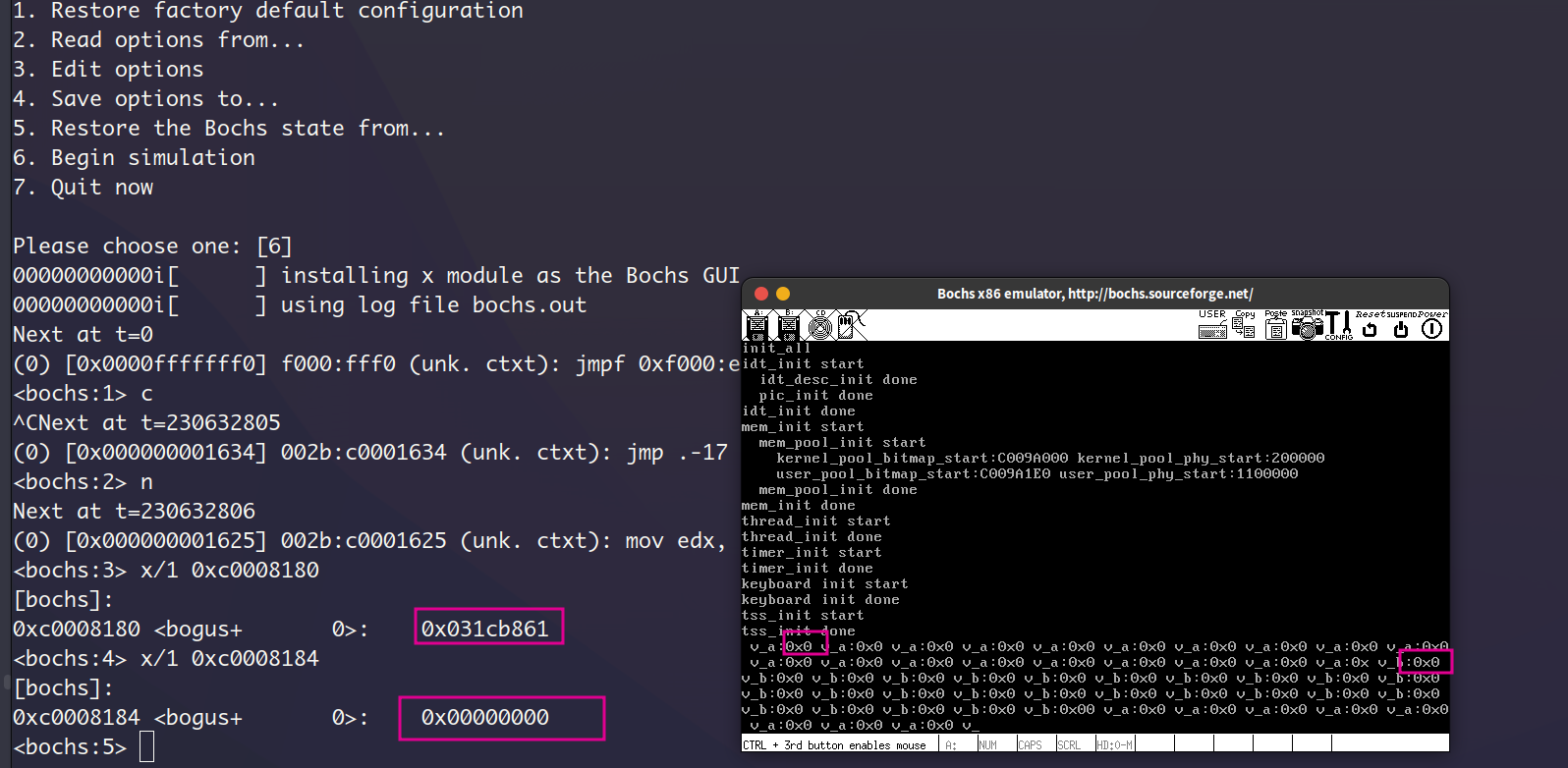Take a snapshot with camera icon
Viewport: 1568px width, 768px height.
[x=1308, y=325]
